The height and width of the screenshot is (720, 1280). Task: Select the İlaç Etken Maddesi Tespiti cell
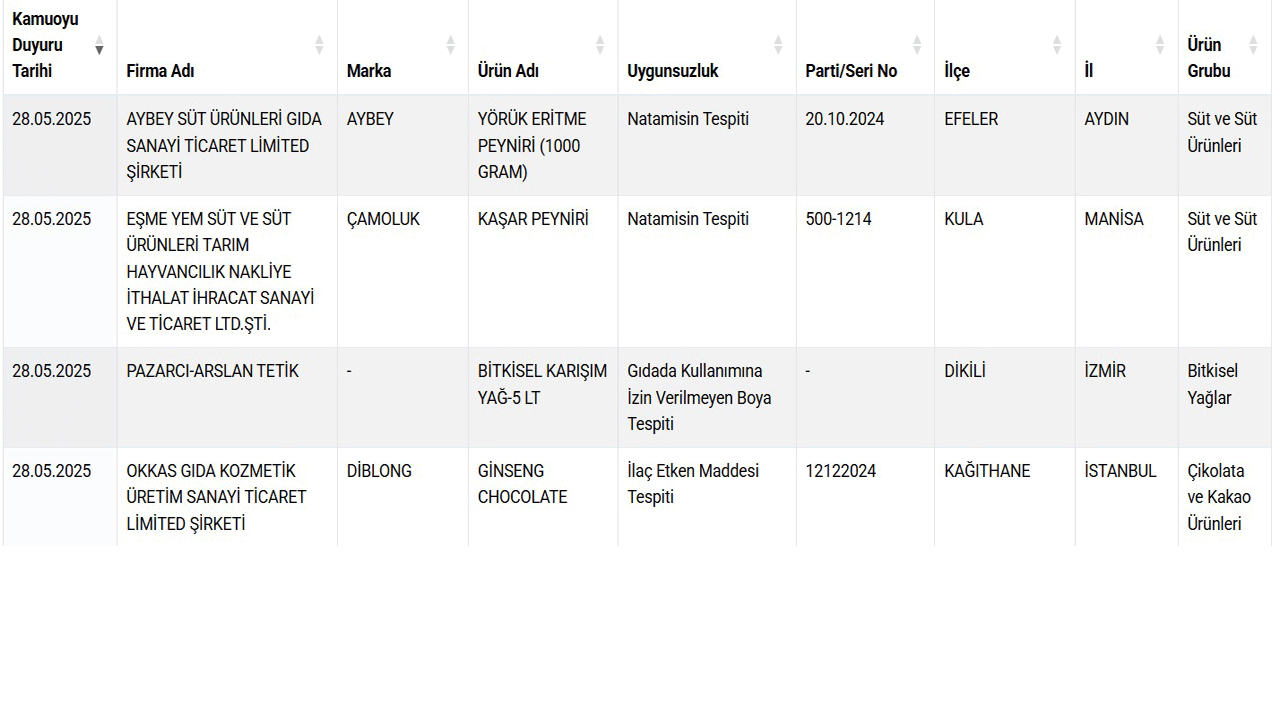click(693, 484)
